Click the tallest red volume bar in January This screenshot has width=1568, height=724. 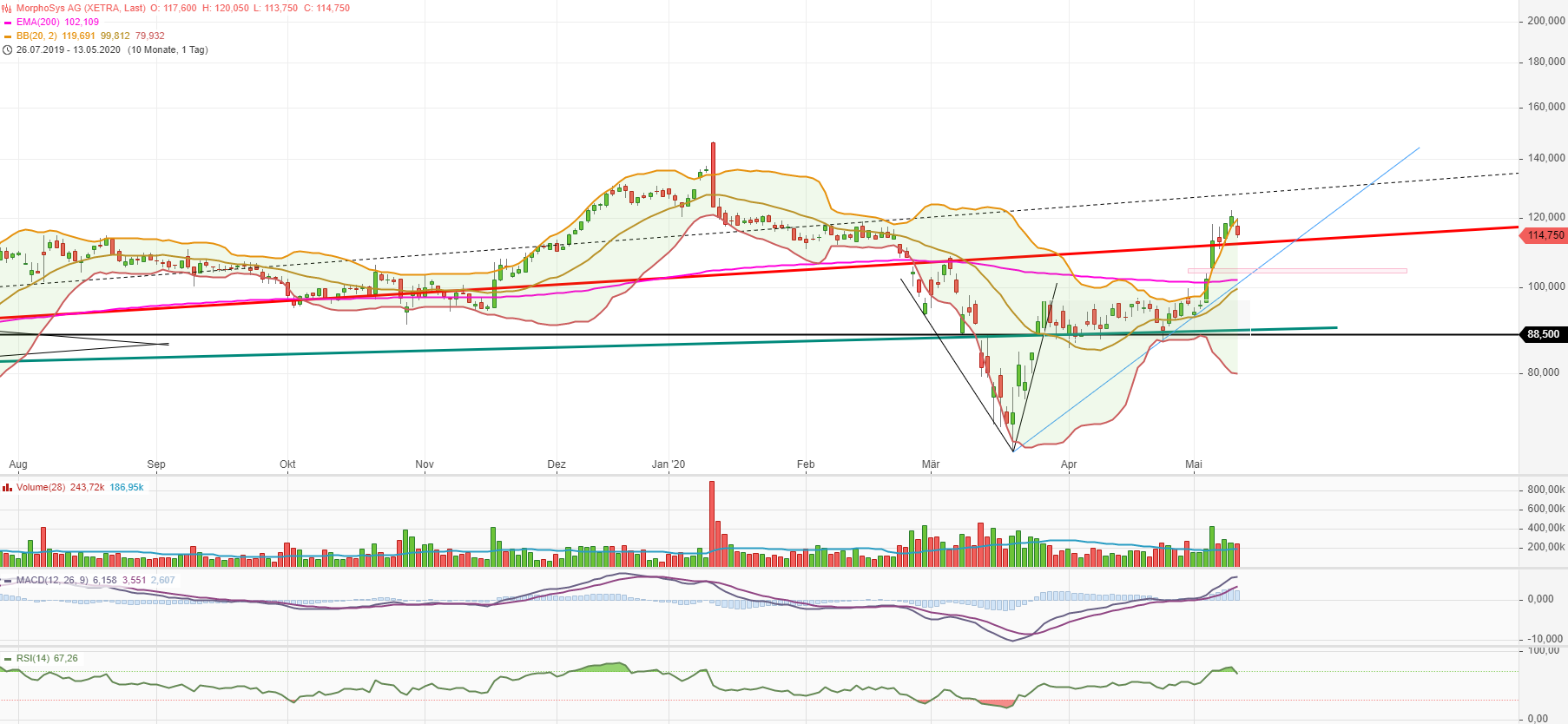712,523
